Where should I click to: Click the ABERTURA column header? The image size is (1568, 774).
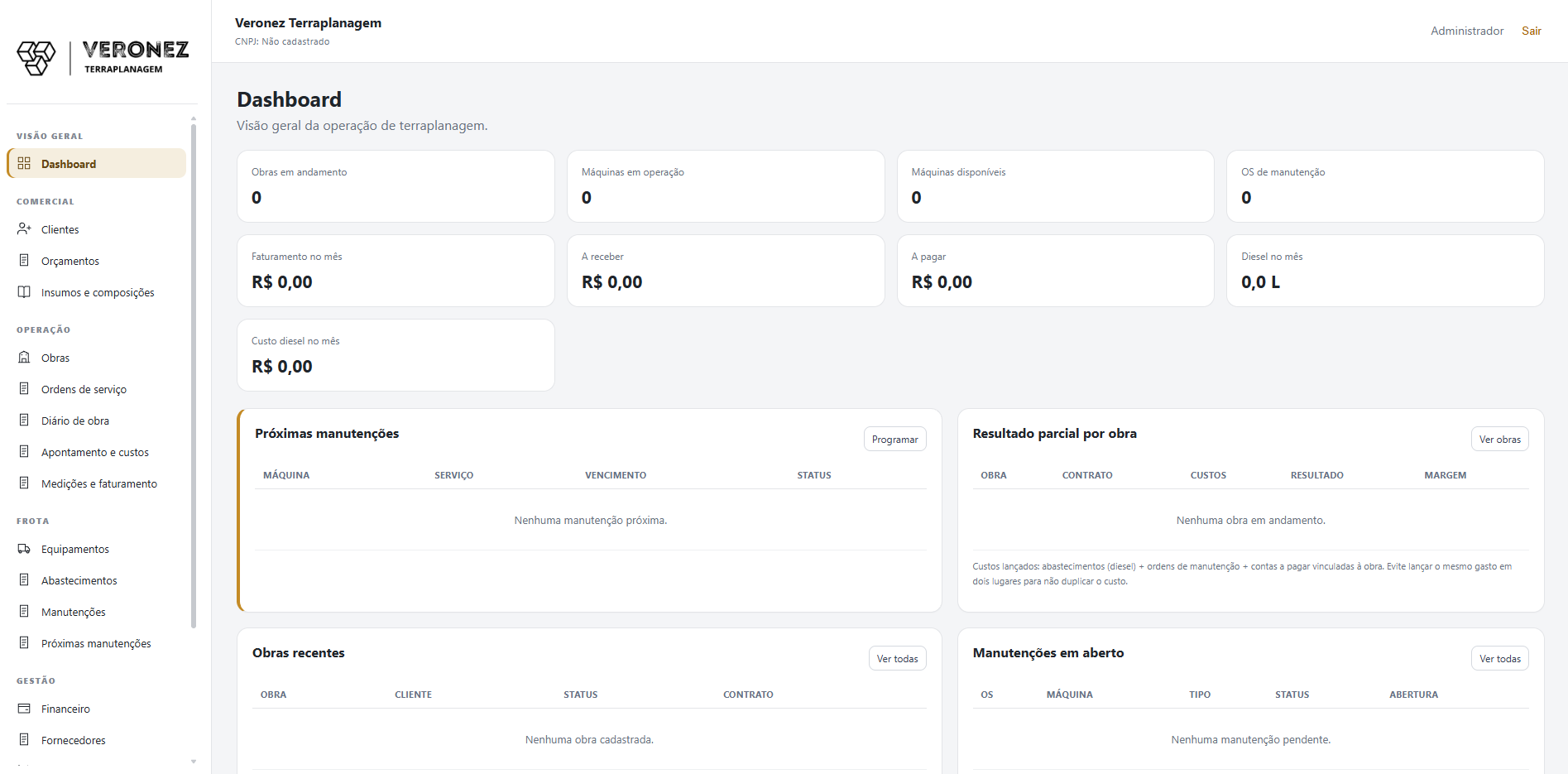(1413, 695)
